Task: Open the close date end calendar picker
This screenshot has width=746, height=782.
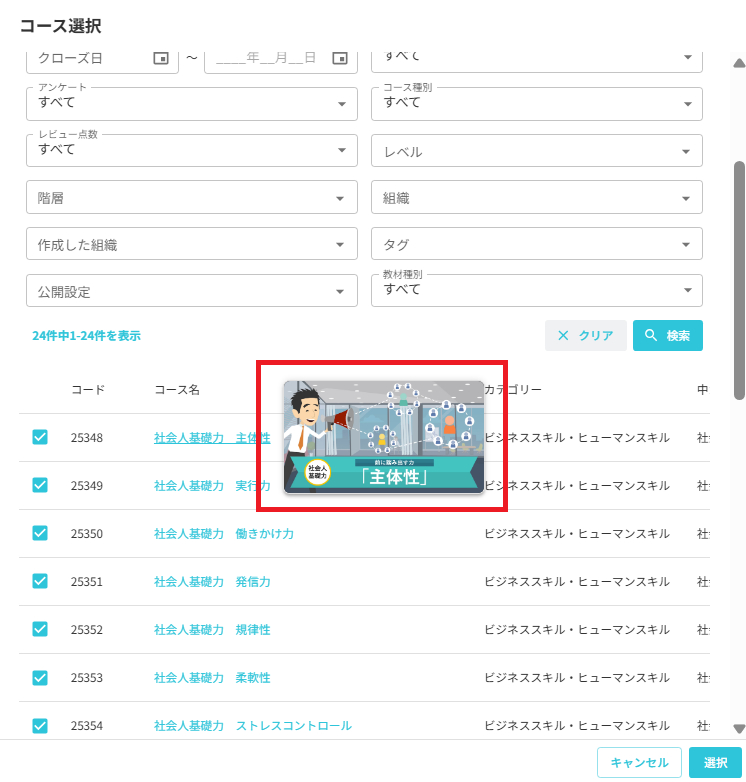Action: pyautogui.click(x=340, y=58)
